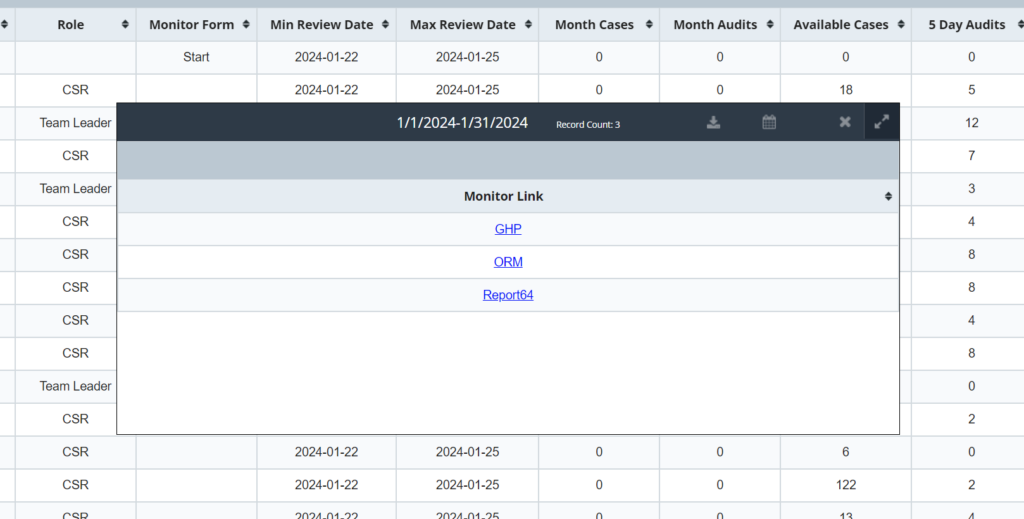The image size is (1024, 519).
Task: Sort the Available Cases column
Action: click(900, 25)
